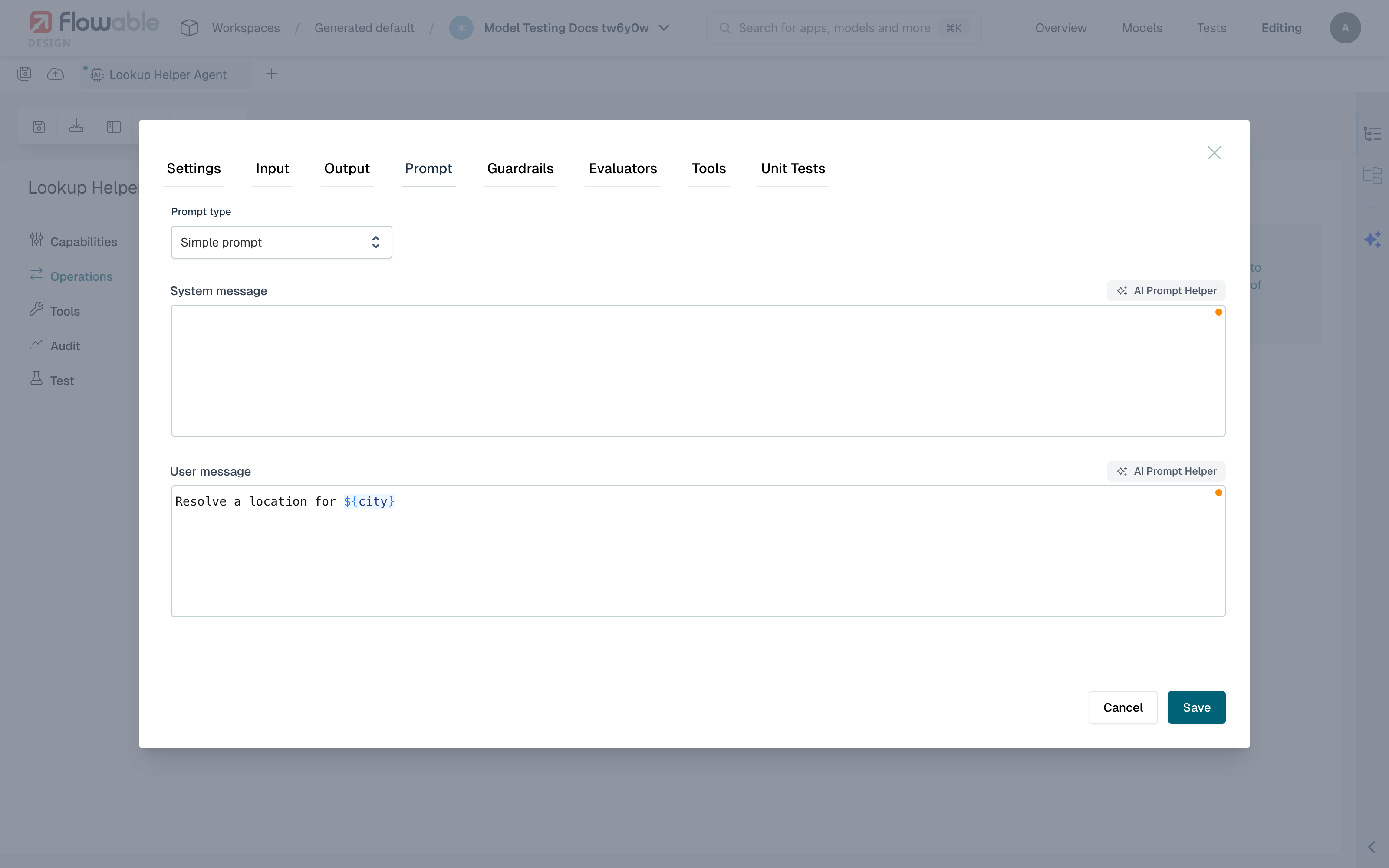This screenshot has height=868, width=1389.
Task: Go to the Guardrails tab
Action: click(x=520, y=168)
